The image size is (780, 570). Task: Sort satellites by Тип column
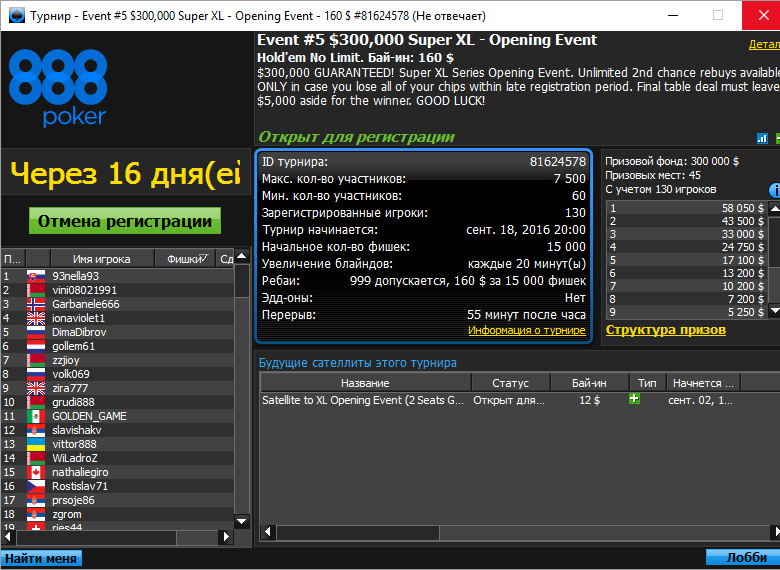tap(647, 383)
